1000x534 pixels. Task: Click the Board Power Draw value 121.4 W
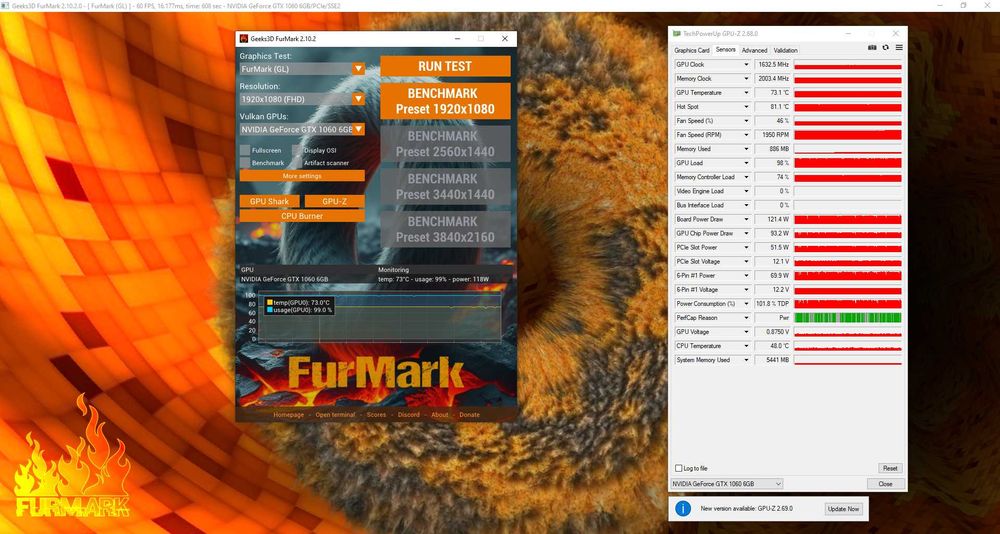[x=772, y=219]
